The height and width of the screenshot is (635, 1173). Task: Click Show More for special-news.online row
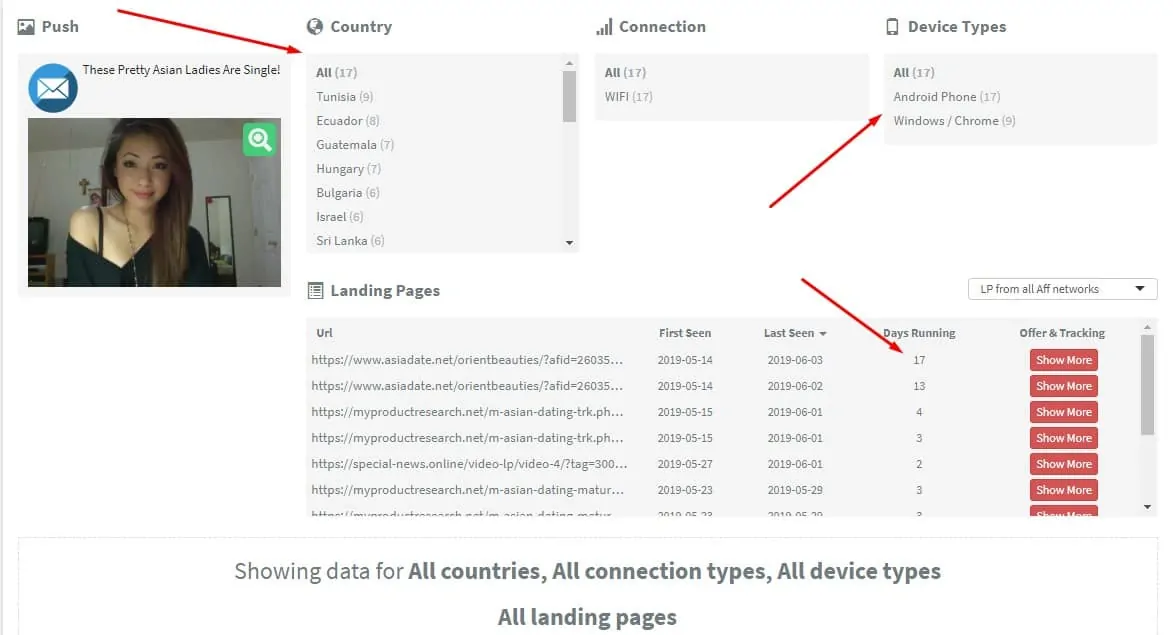(x=1063, y=464)
